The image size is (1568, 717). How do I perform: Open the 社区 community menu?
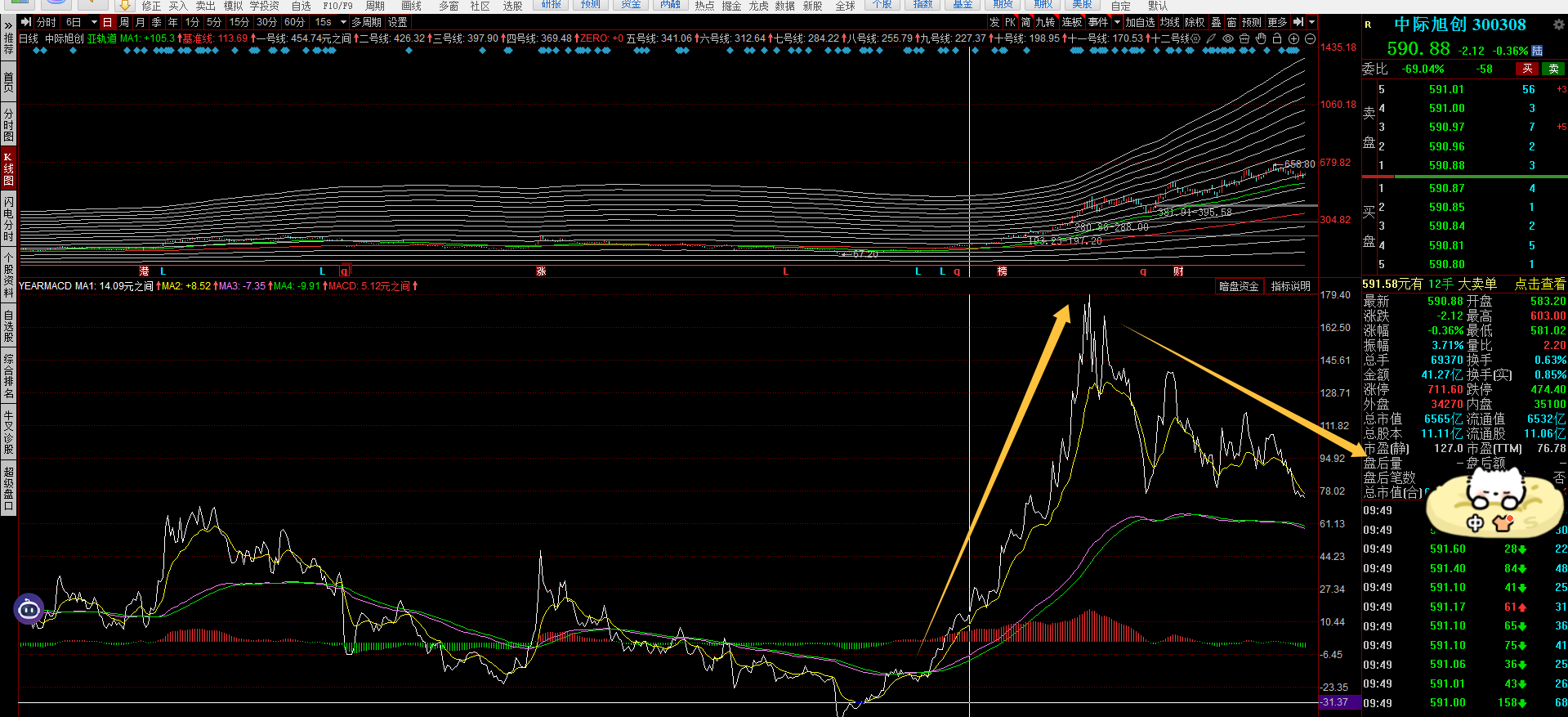[480, 6]
